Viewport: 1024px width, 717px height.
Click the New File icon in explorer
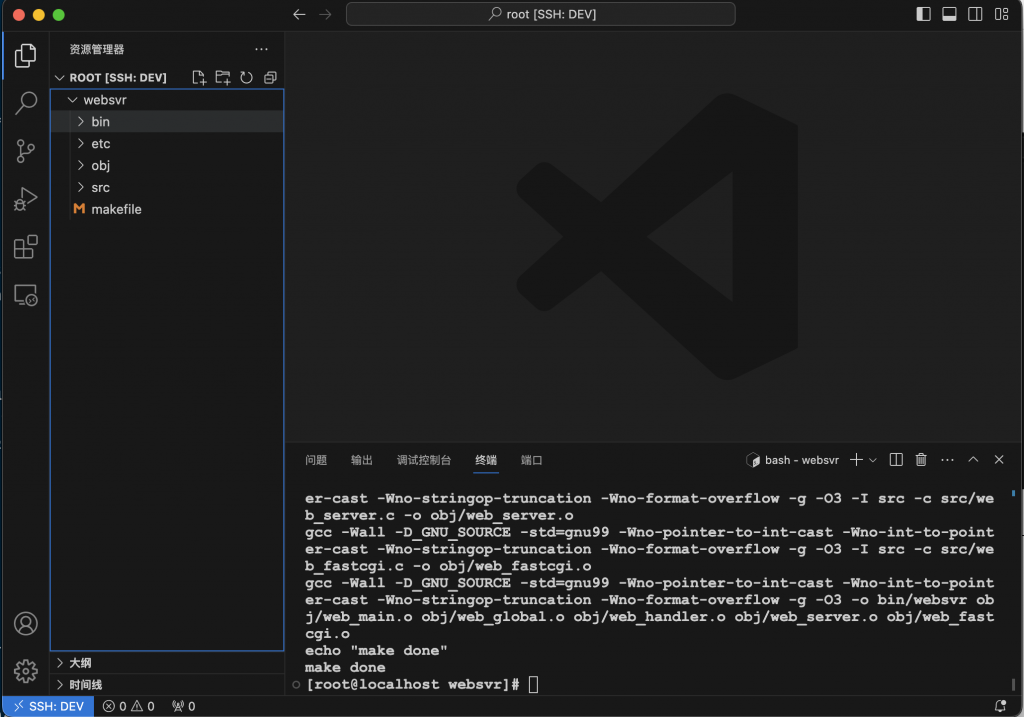tap(199, 78)
